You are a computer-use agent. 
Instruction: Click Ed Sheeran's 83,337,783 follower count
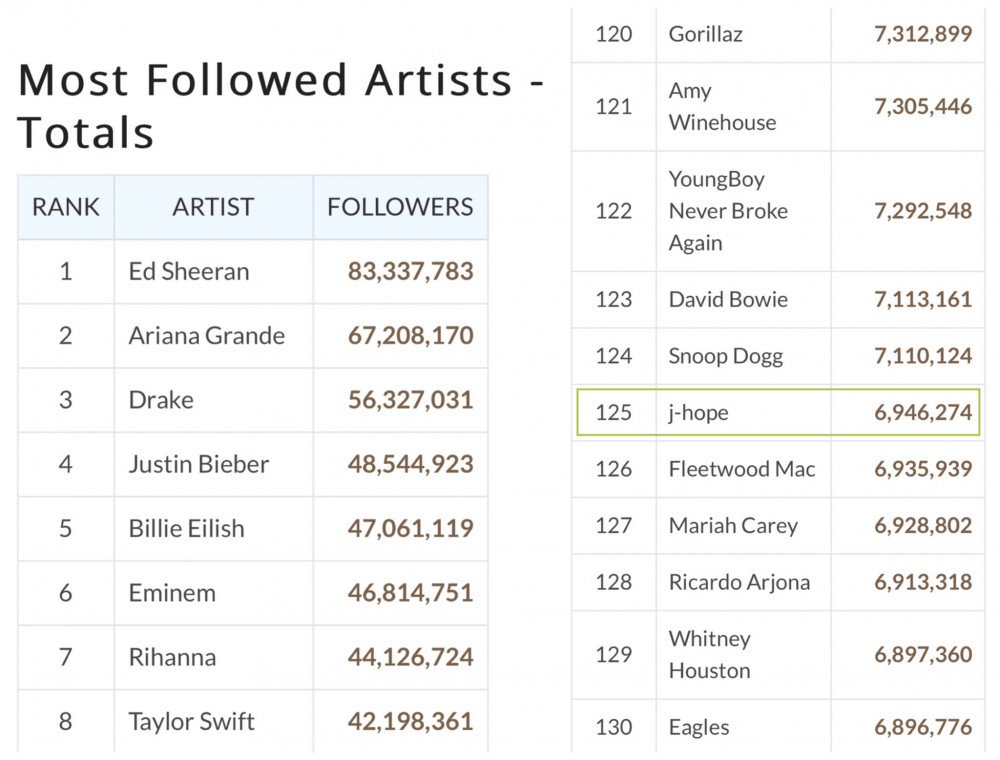pos(410,271)
